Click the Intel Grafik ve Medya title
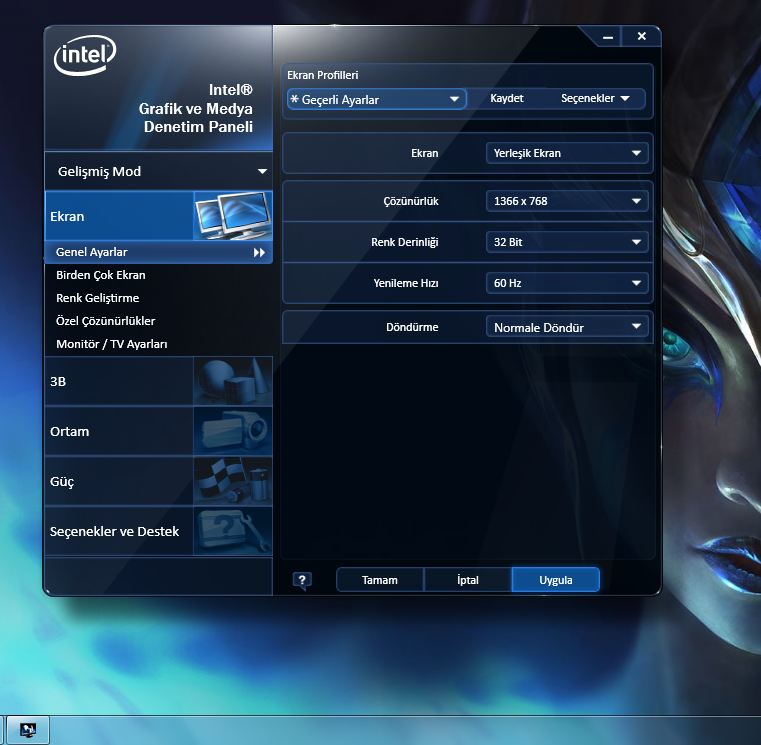Screen dimensions: 761x745 coord(196,108)
